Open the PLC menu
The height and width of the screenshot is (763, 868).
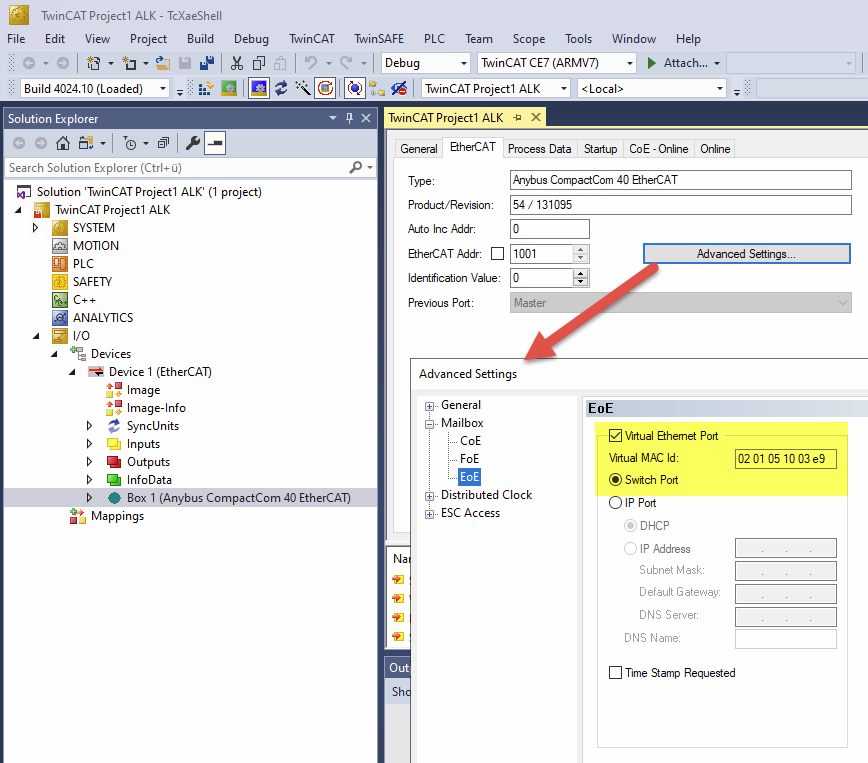[x=435, y=39]
